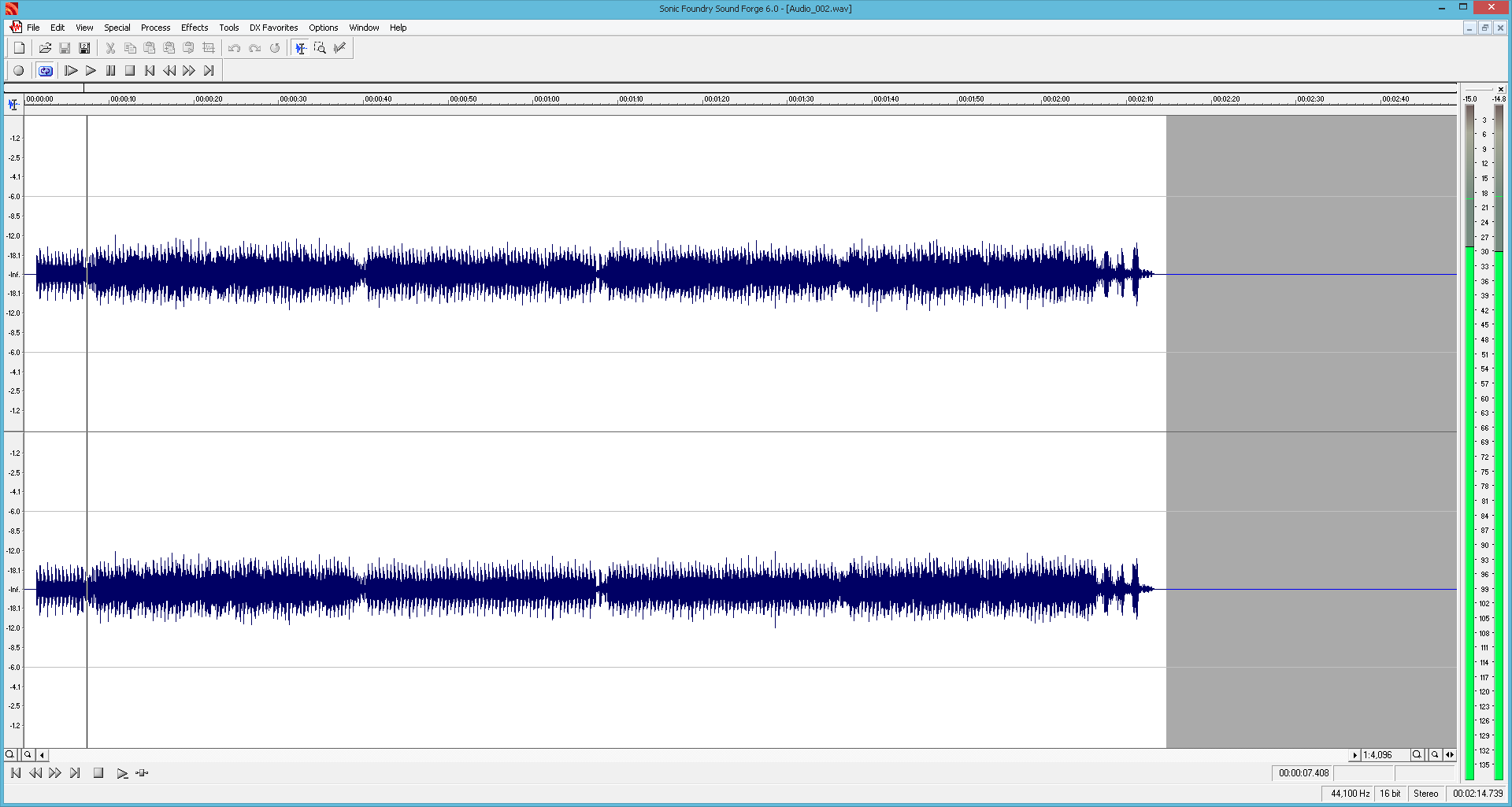Open the Special menu

(117, 28)
